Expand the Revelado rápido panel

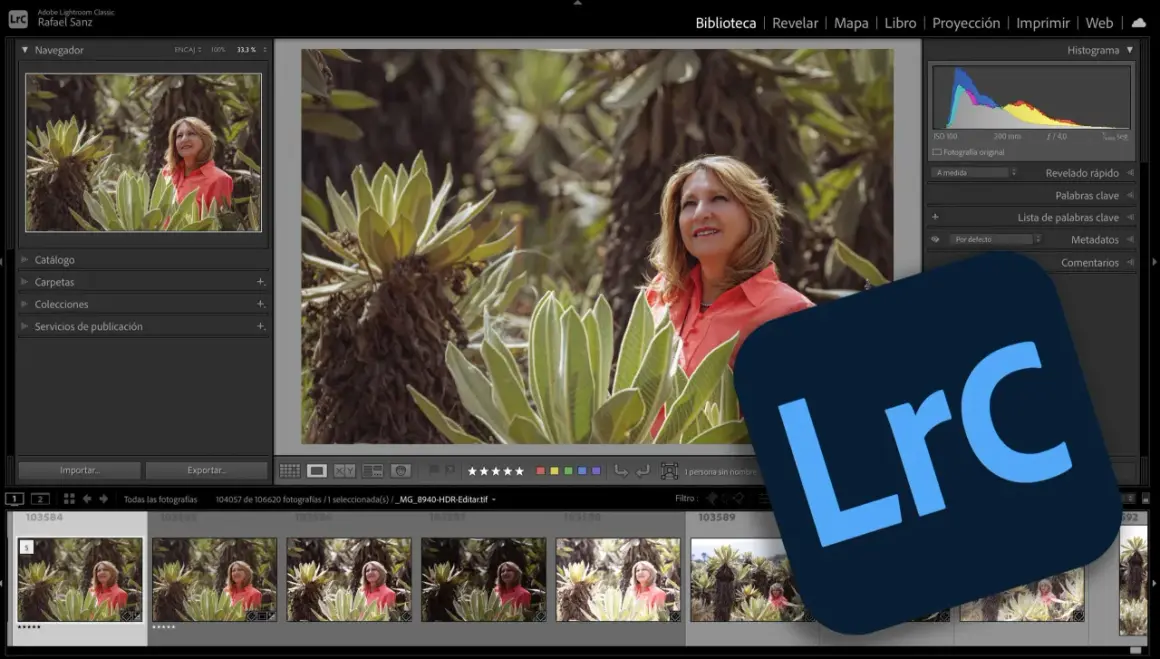(x=1130, y=173)
